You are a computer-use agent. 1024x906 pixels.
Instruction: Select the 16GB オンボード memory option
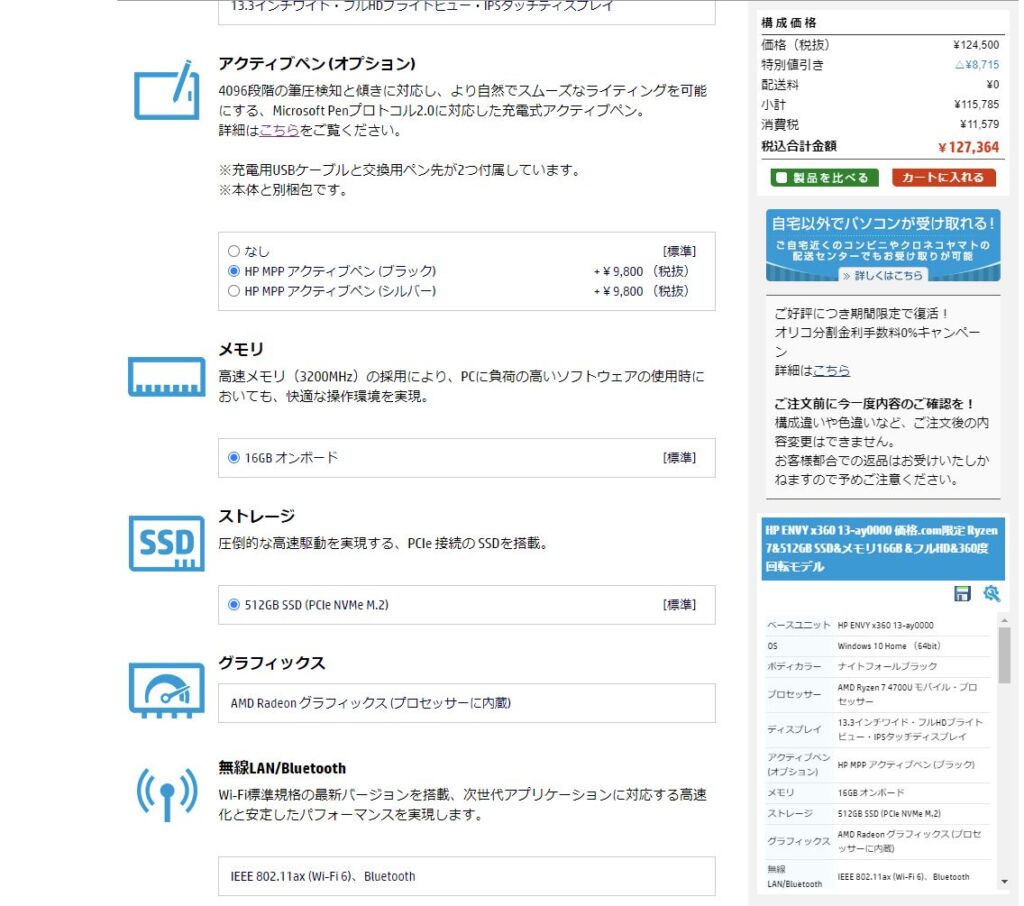click(x=234, y=457)
